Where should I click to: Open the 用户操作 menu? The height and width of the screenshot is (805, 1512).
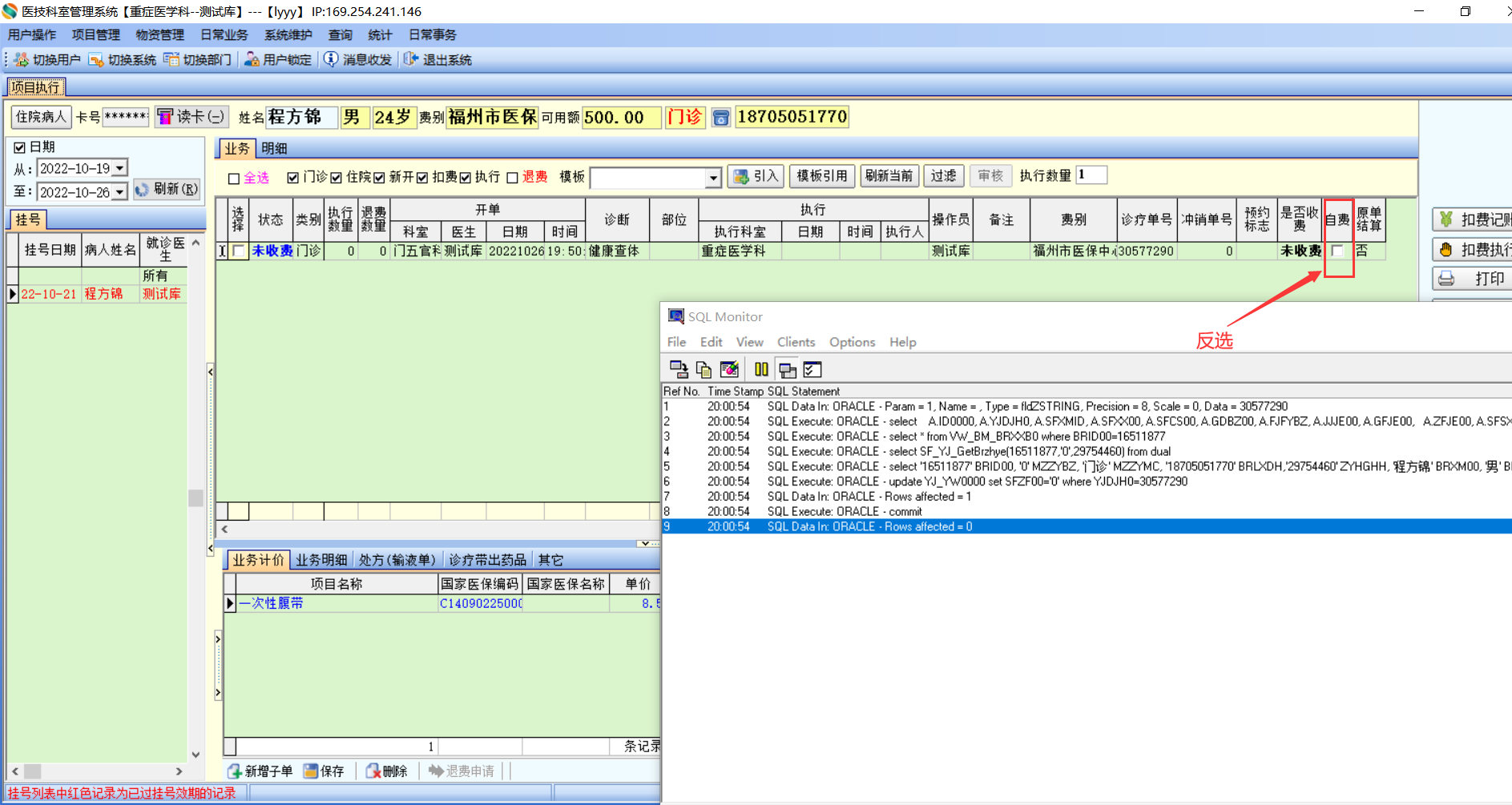(x=32, y=35)
